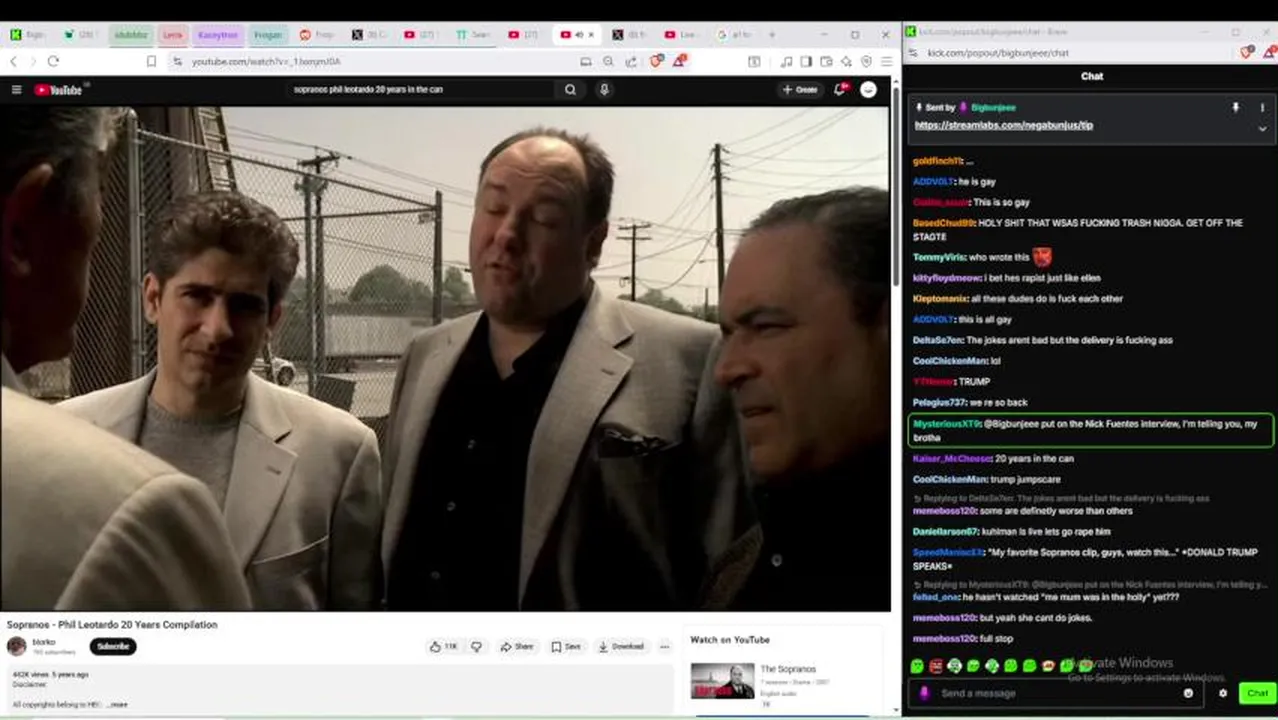This screenshot has width=1278, height=720.
Task: Focus the YouTube search box
Action: (x=420, y=89)
